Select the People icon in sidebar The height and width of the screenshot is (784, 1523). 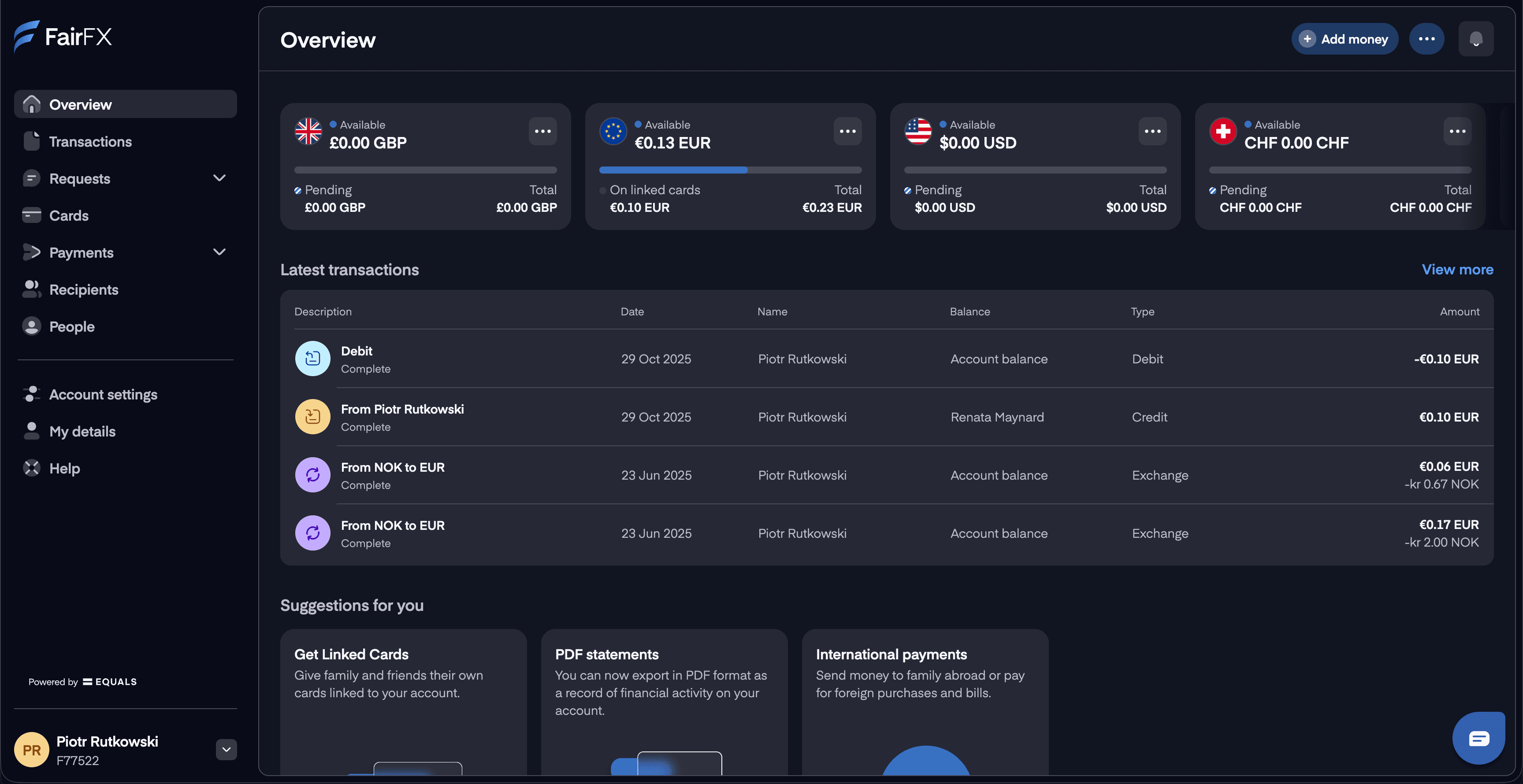pos(32,325)
